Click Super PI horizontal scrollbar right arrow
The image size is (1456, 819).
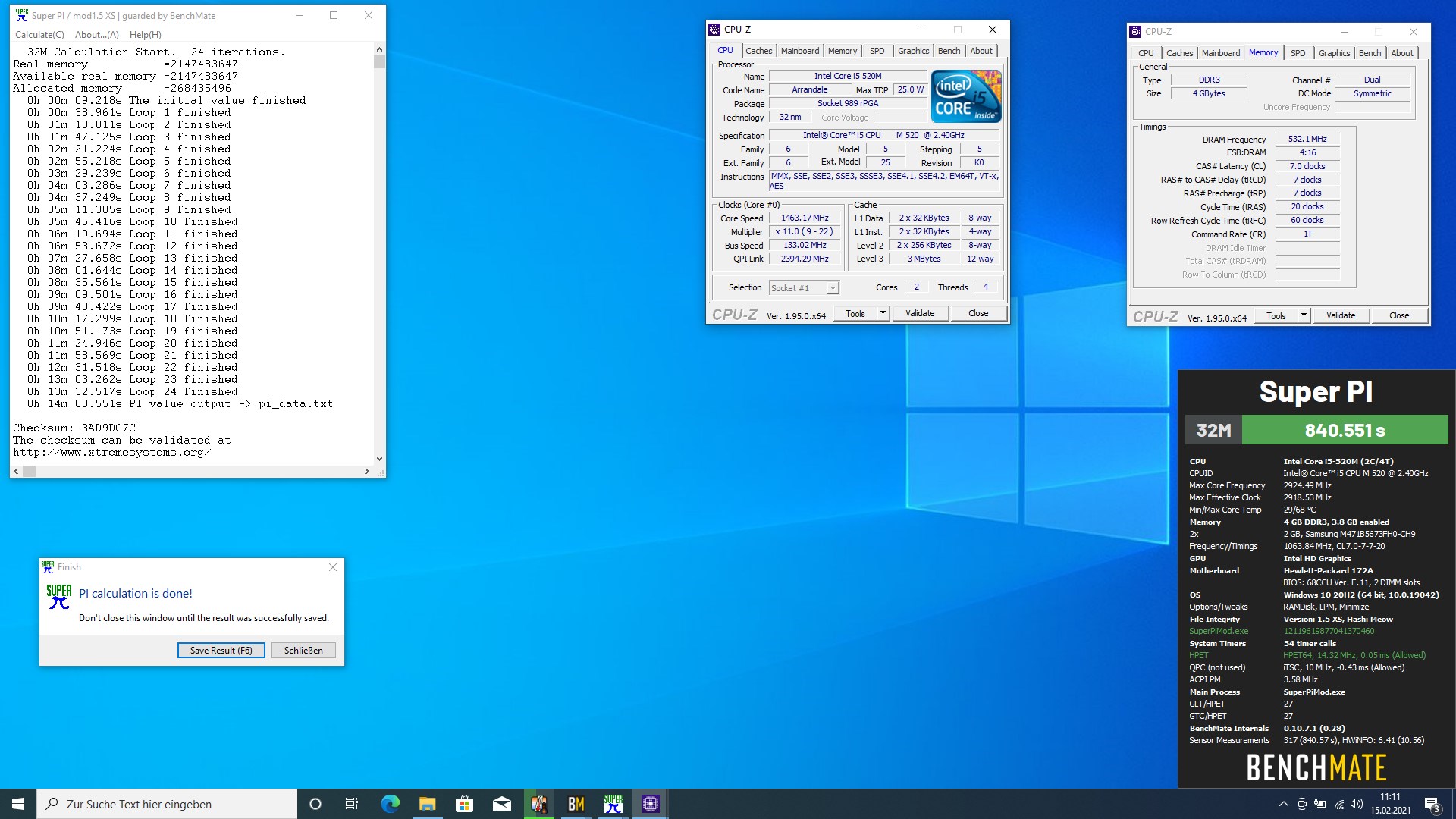pyautogui.click(x=367, y=471)
